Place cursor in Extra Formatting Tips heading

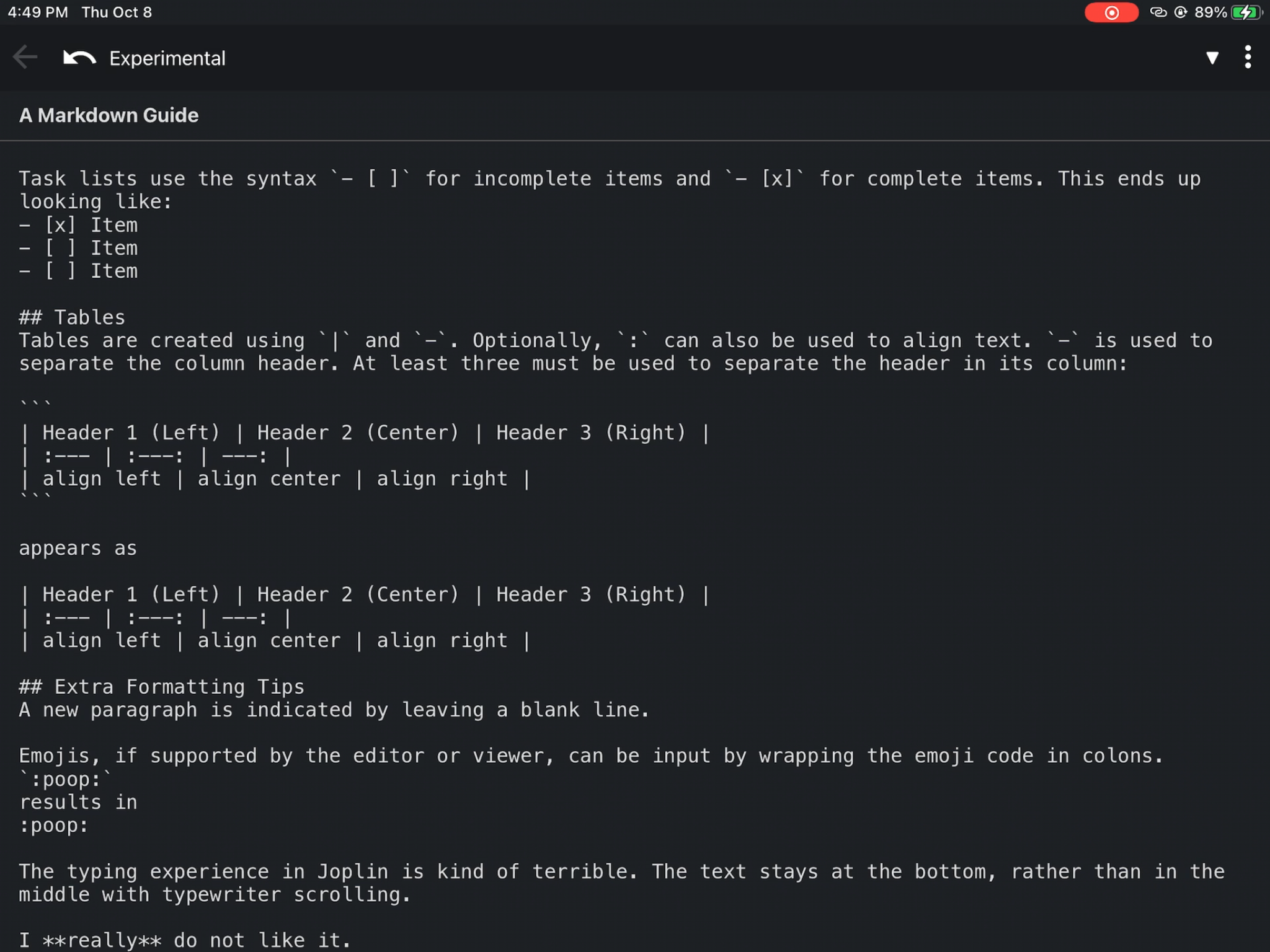(x=161, y=687)
